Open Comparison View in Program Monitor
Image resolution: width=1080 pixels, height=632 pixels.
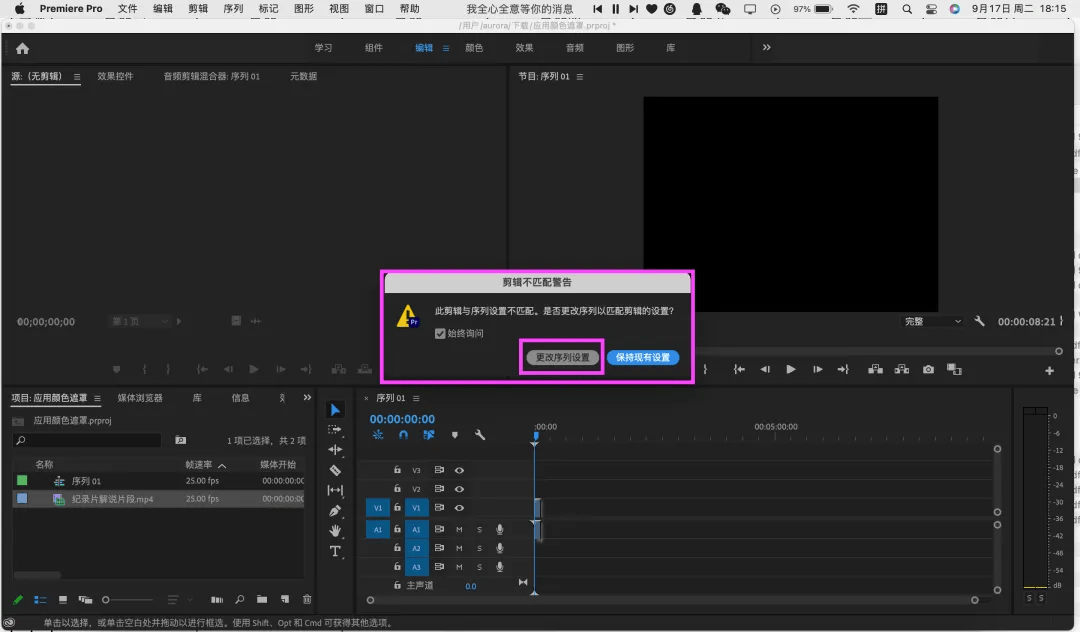pyautogui.click(x=954, y=370)
